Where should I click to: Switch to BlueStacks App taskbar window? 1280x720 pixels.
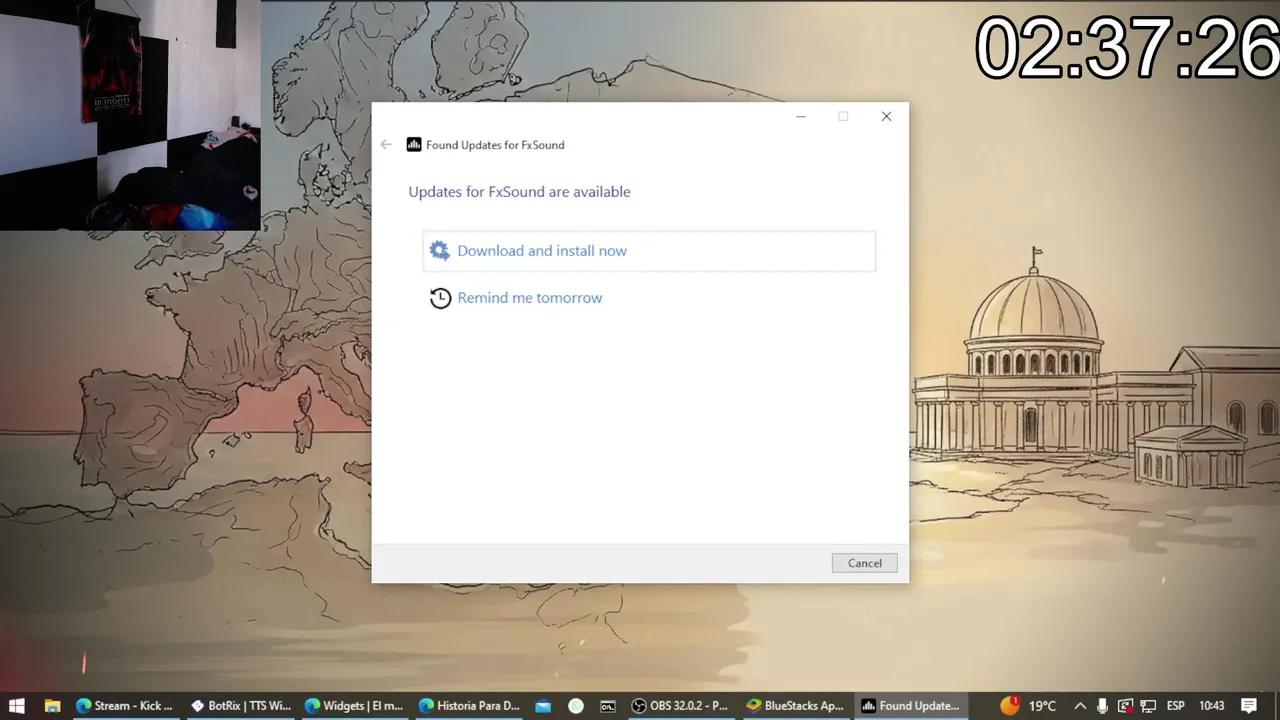click(795, 706)
